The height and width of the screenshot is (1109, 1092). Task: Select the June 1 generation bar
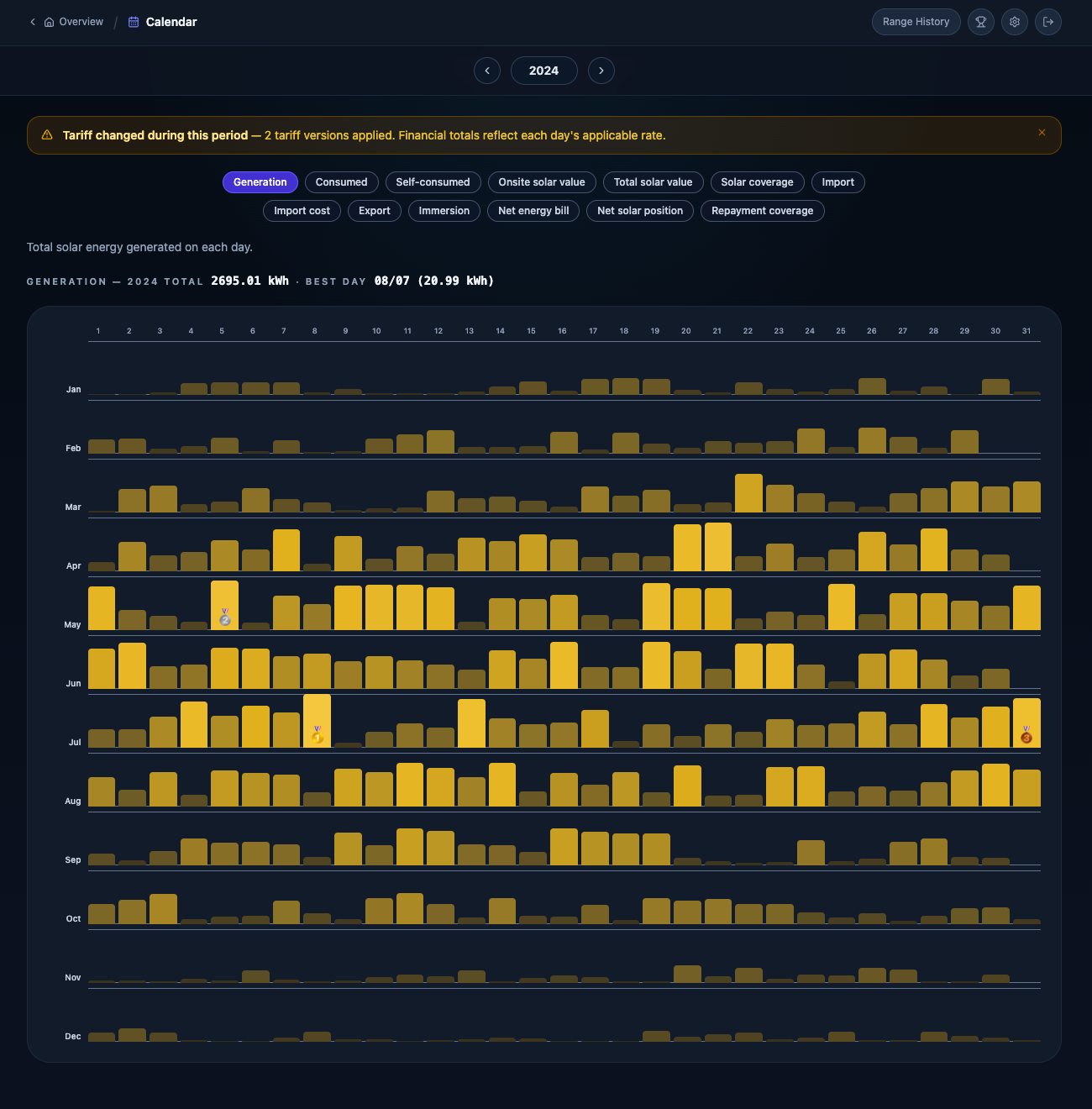(102, 669)
